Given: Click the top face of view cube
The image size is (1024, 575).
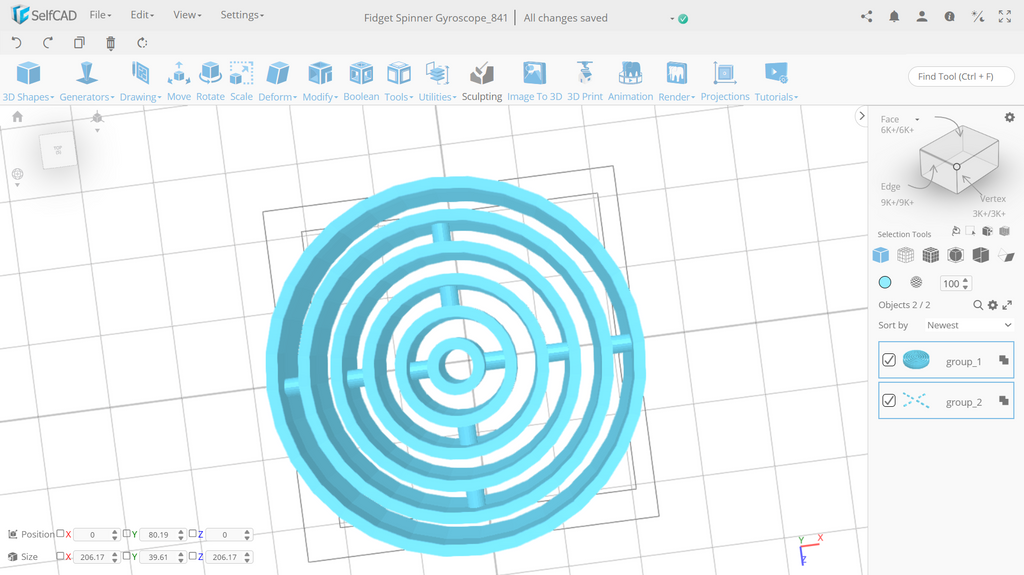Looking at the screenshot, I should pyautogui.click(x=58, y=150).
